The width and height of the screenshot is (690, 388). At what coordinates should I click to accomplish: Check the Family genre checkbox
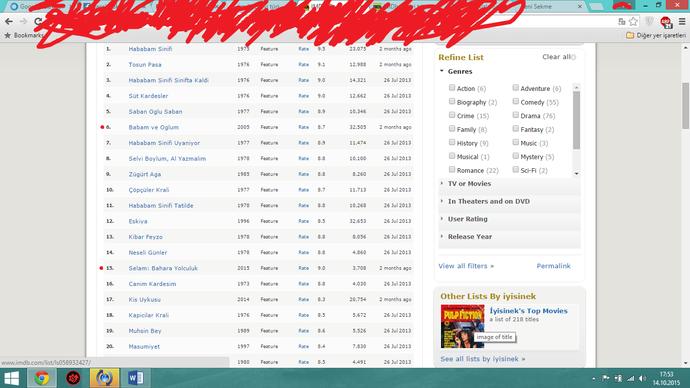click(x=452, y=128)
